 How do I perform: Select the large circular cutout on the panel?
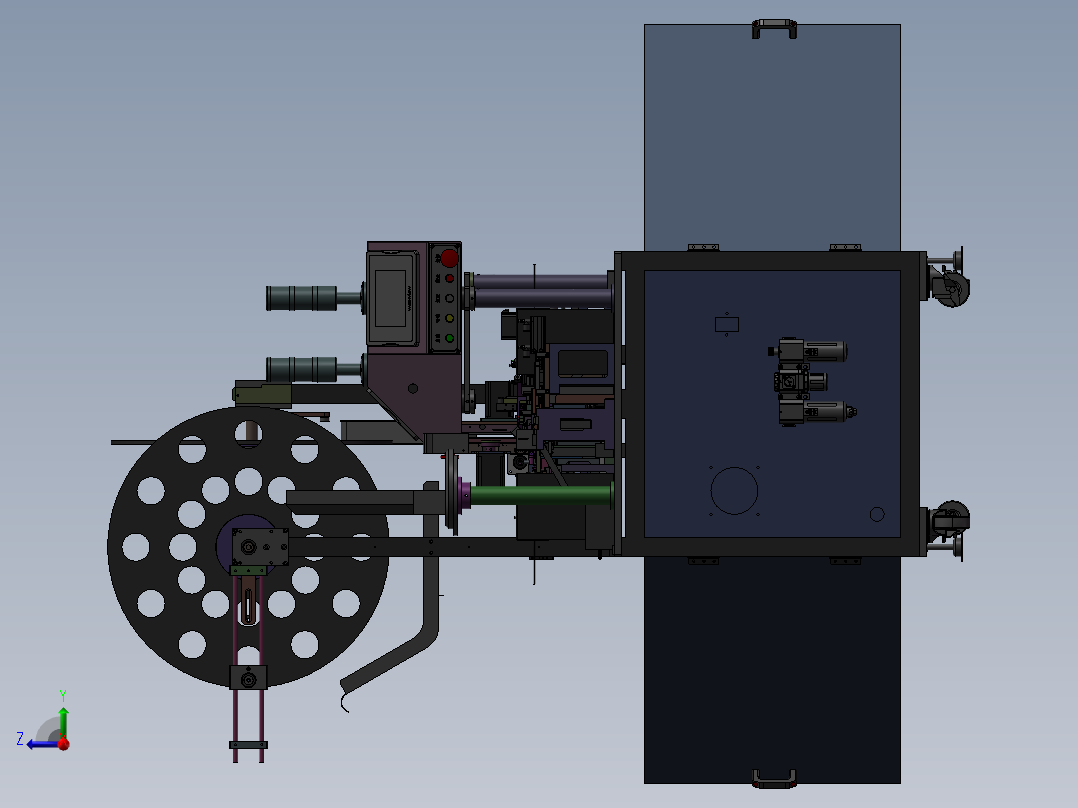pos(734,491)
